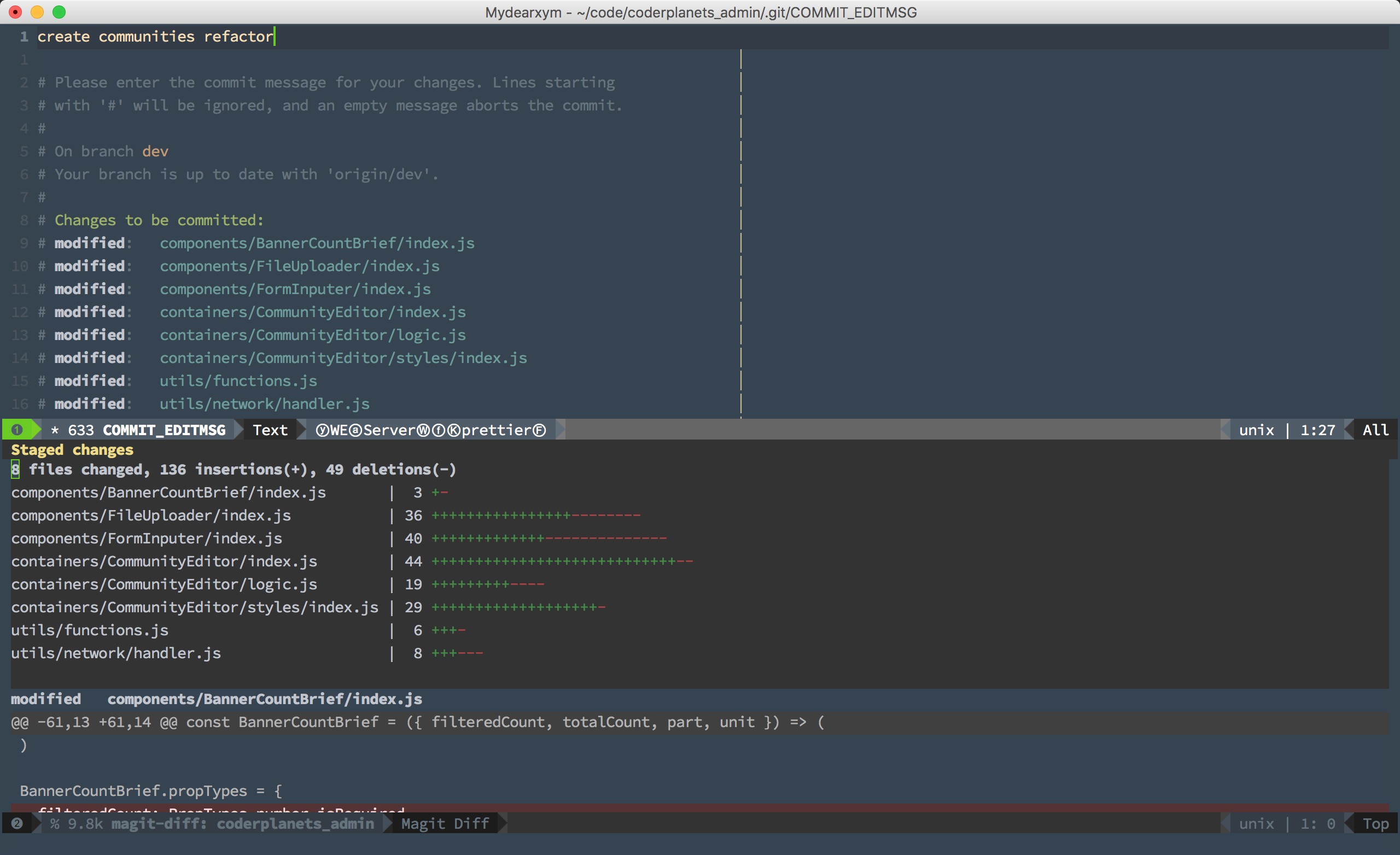
Task: Click the window number 2 indicator
Action: tap(17, 823)
